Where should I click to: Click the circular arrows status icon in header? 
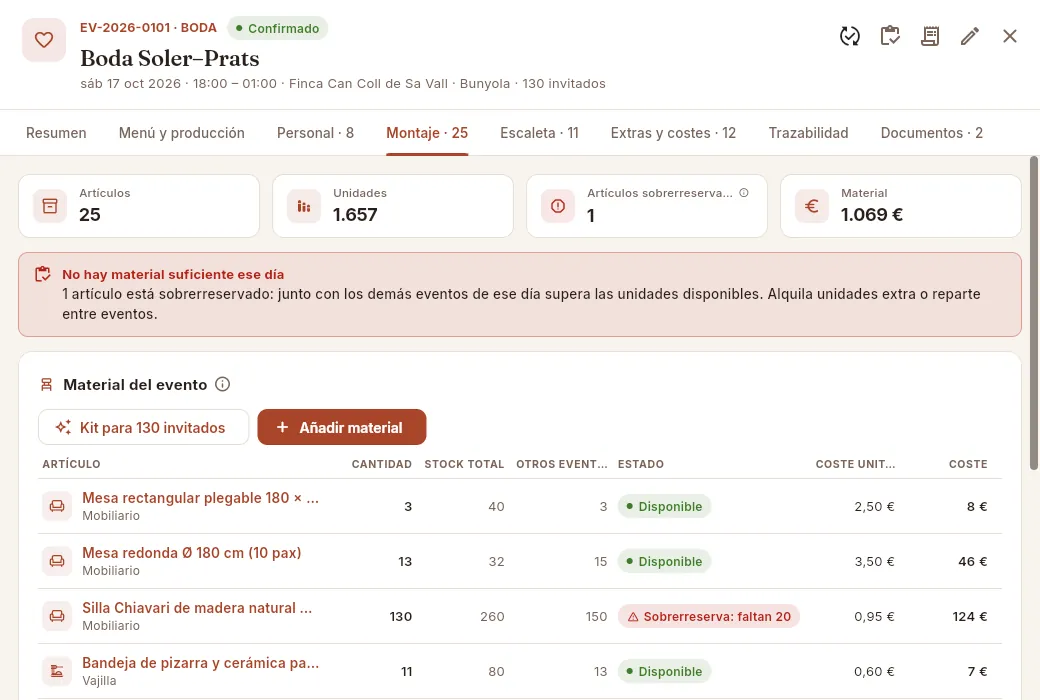[850, 36]
